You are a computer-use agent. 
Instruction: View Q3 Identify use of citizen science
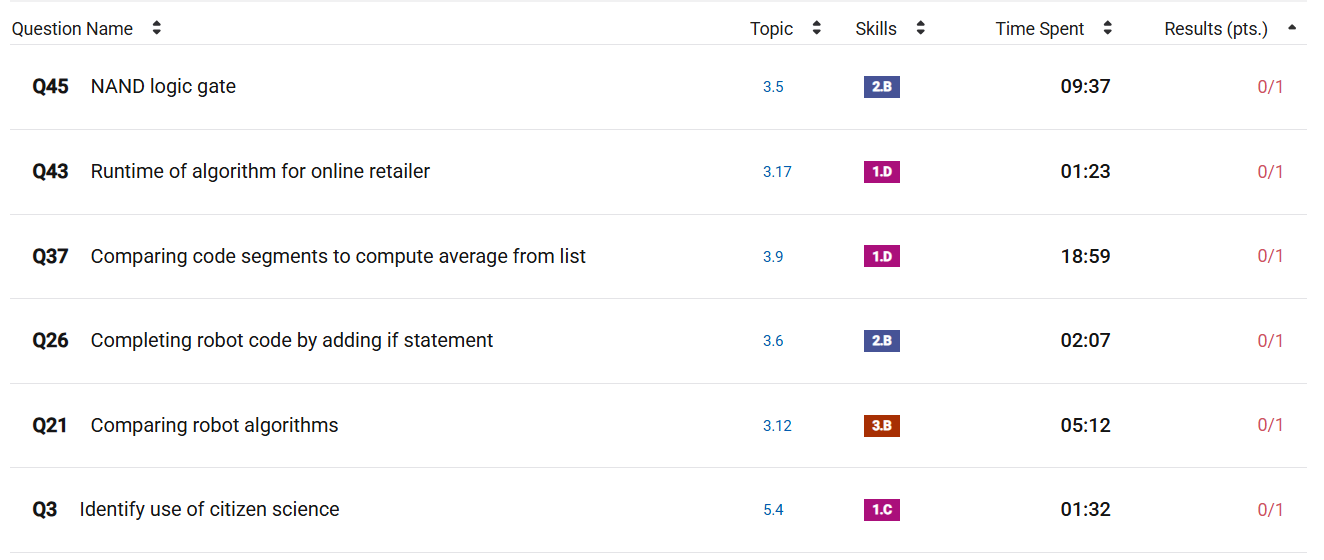(x=209, y=510)
